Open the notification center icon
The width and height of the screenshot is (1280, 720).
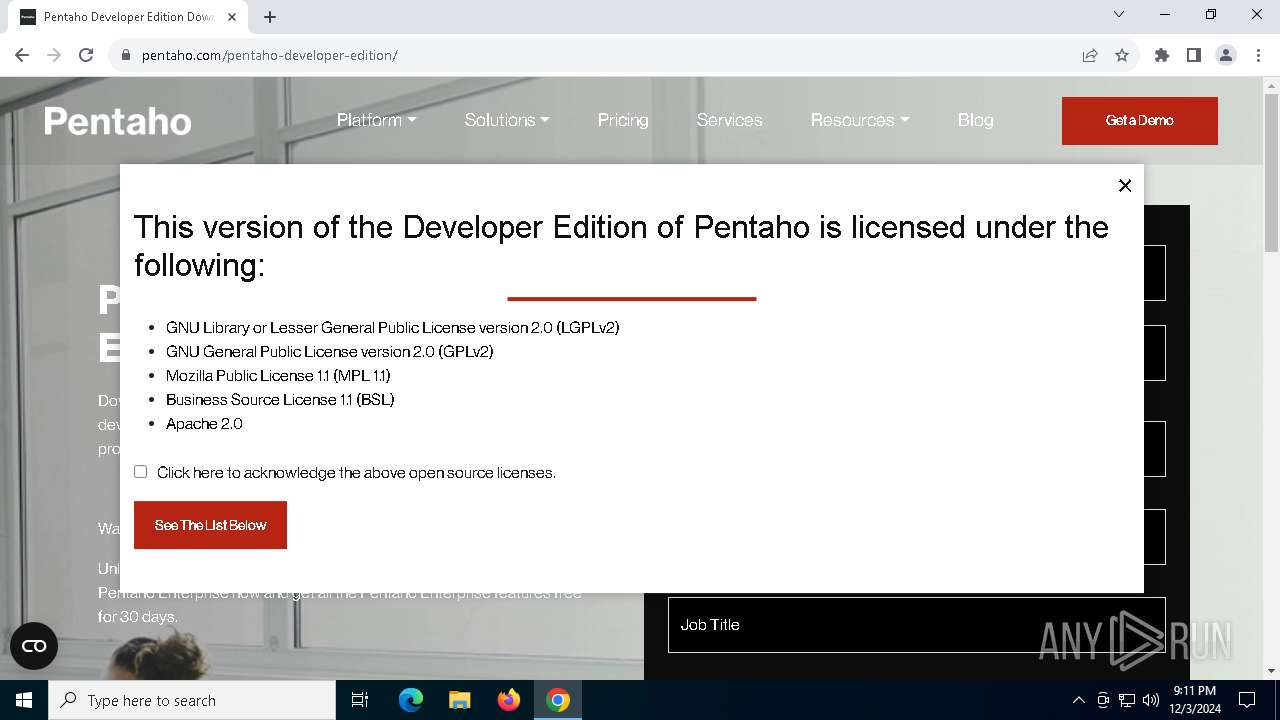pyautogui.click(x=1247, y=700)
